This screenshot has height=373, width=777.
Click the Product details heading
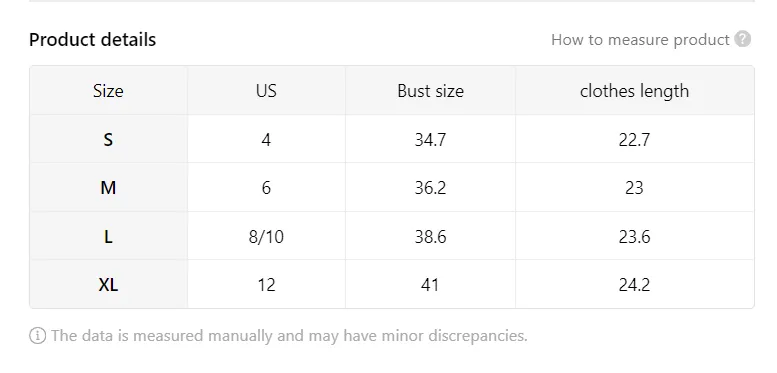pos(93,40)
